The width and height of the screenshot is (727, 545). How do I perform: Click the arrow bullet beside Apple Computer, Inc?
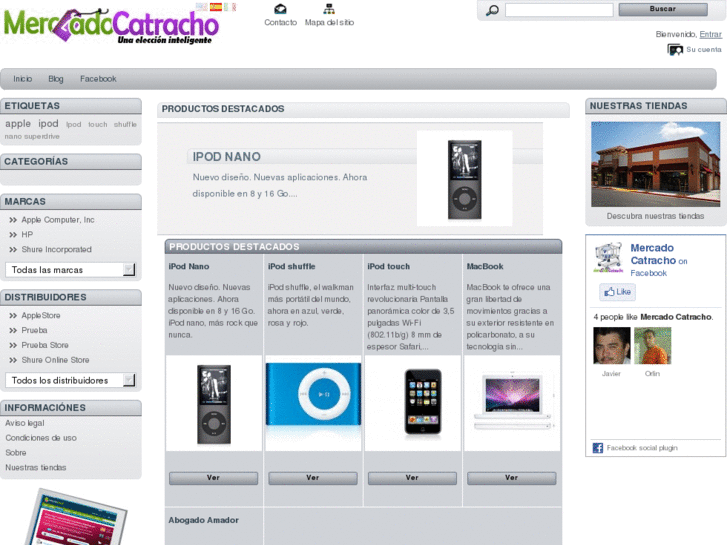coord(13,220)
